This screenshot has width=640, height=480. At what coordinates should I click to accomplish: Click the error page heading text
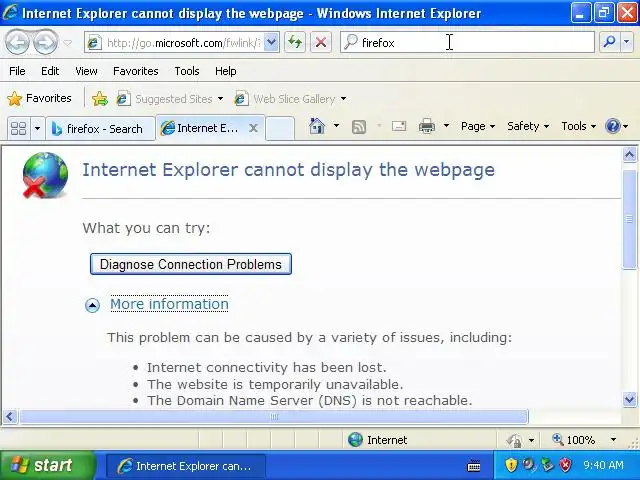(289, 170)
